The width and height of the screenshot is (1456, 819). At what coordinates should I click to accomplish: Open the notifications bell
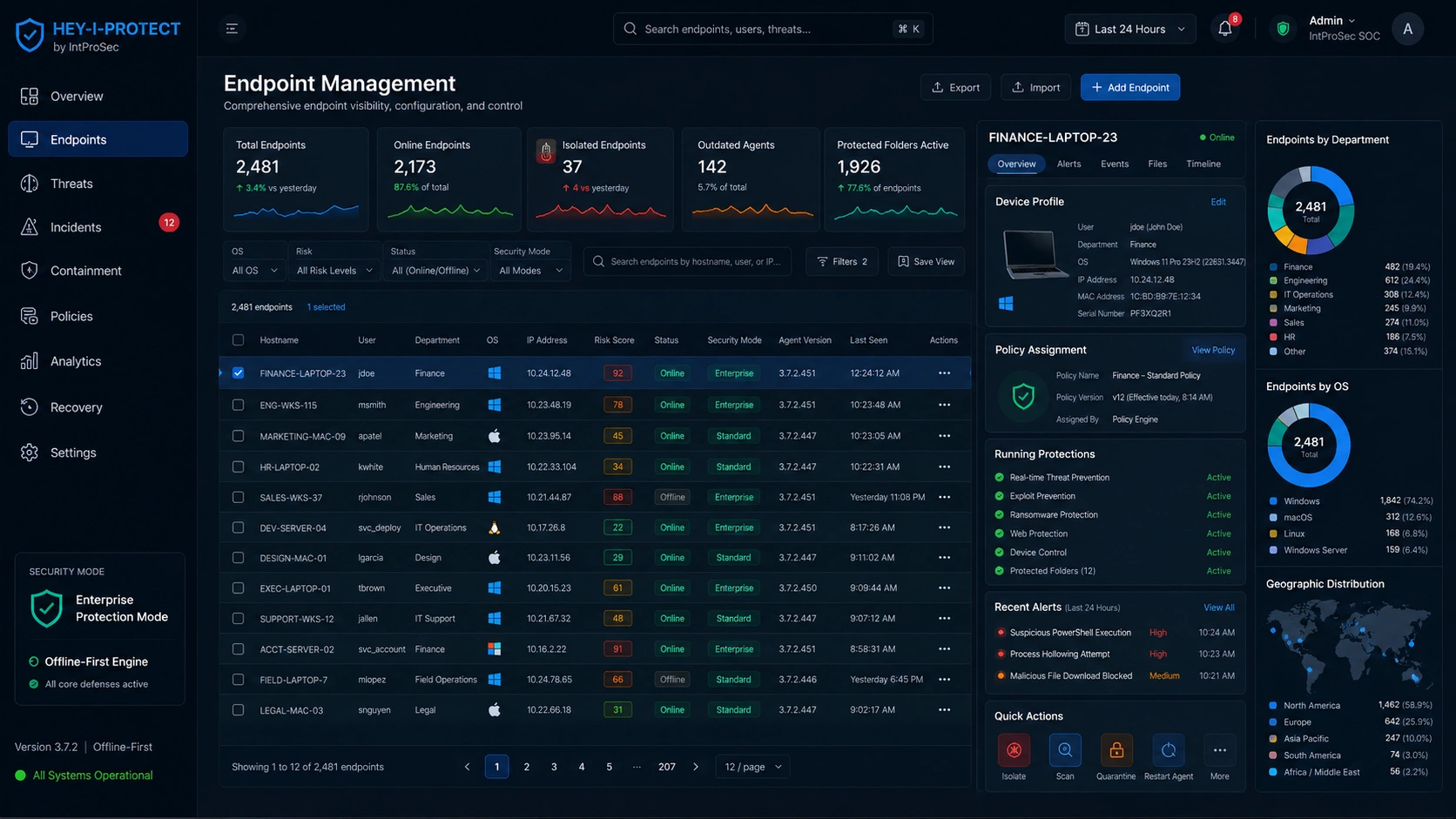click(x=1225, y=29)
